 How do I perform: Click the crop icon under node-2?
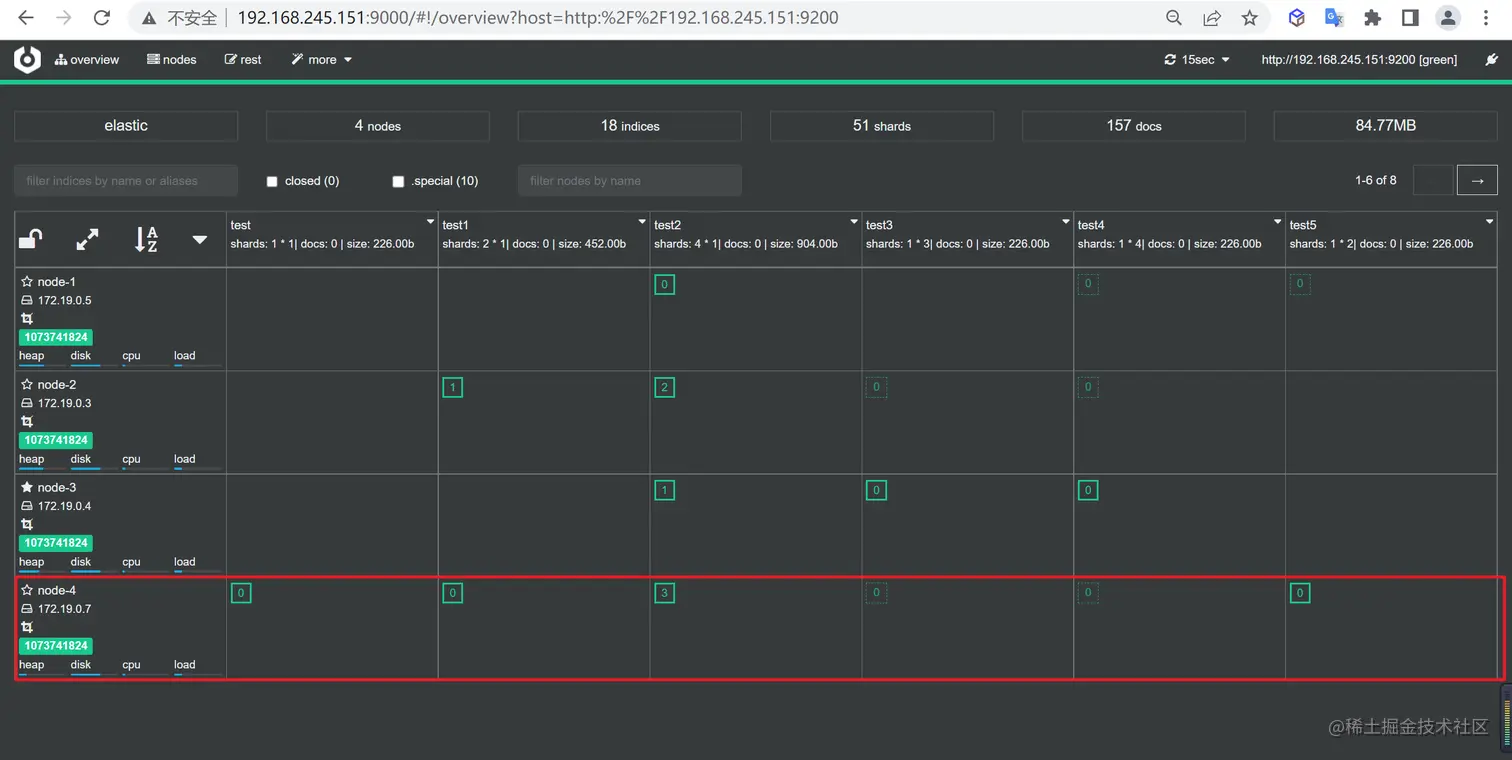27,422
